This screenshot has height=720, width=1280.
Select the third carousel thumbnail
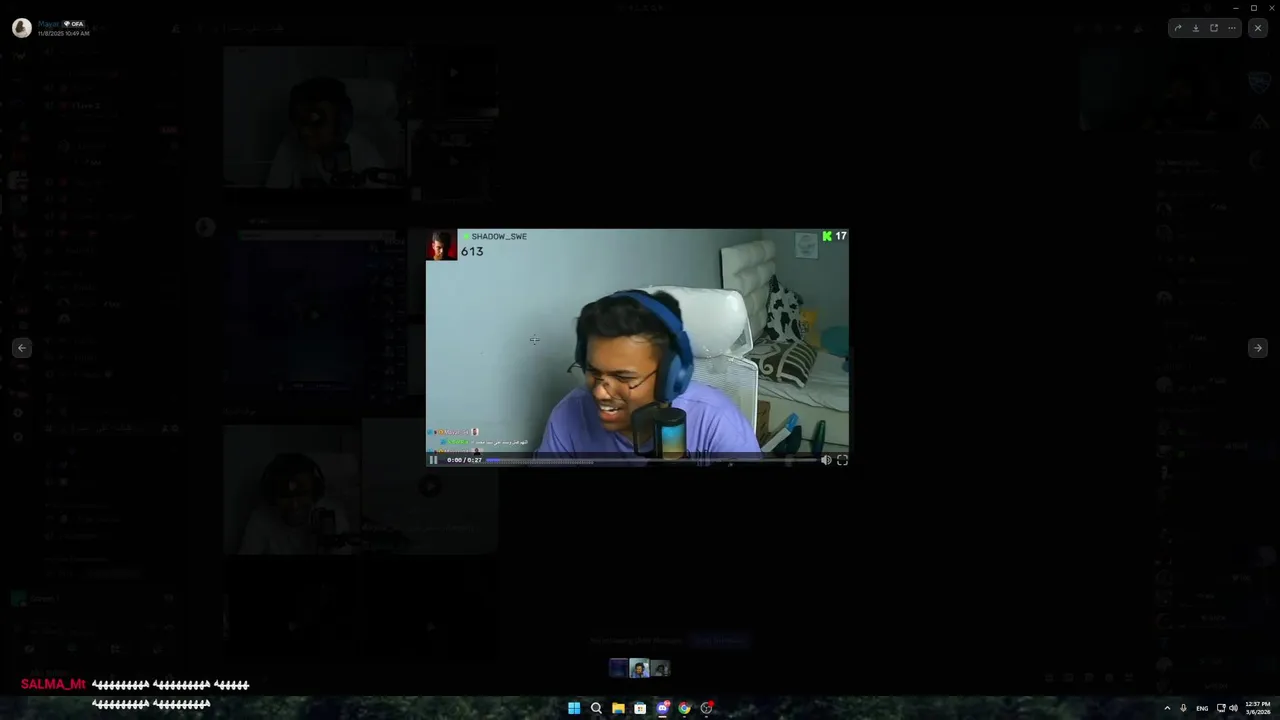click(660, 668)
